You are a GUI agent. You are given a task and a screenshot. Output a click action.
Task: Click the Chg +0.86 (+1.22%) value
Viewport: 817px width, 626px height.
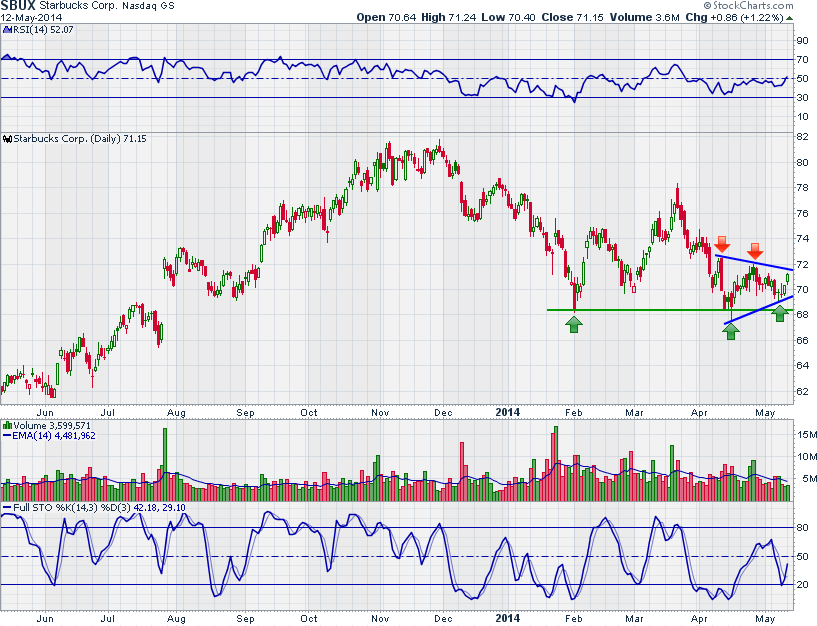pos(735,17)
